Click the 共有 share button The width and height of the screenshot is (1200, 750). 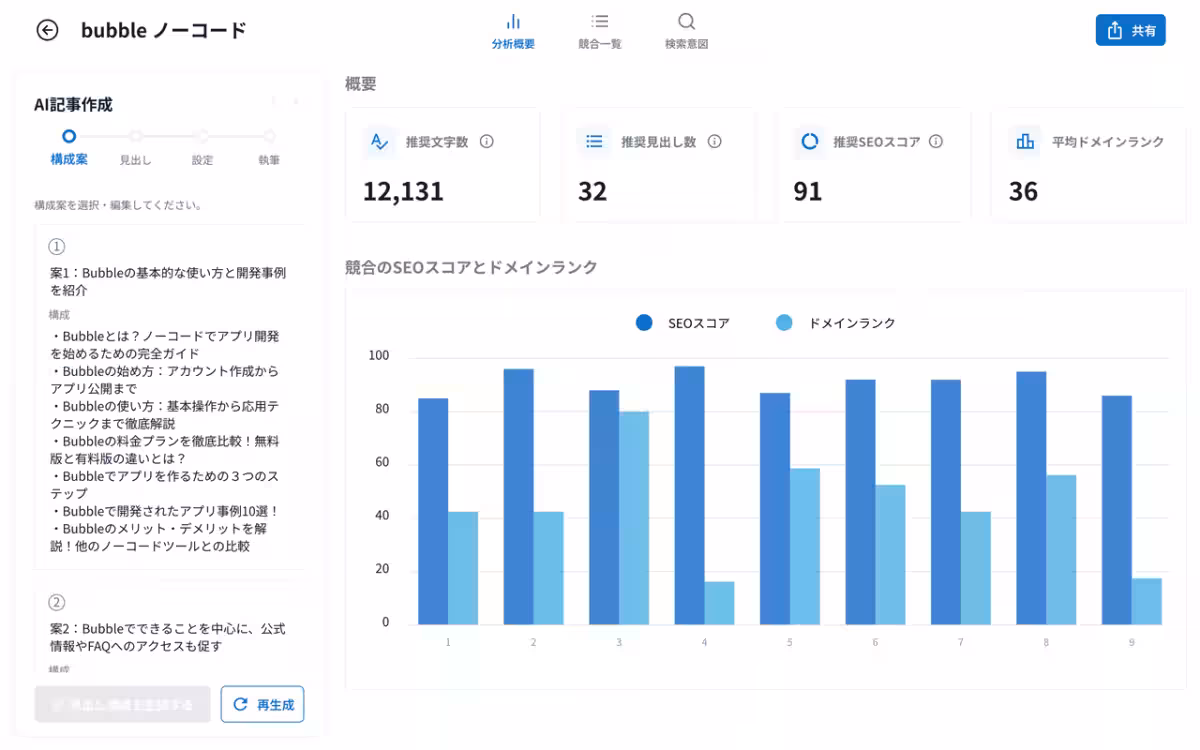point(1130,30)
